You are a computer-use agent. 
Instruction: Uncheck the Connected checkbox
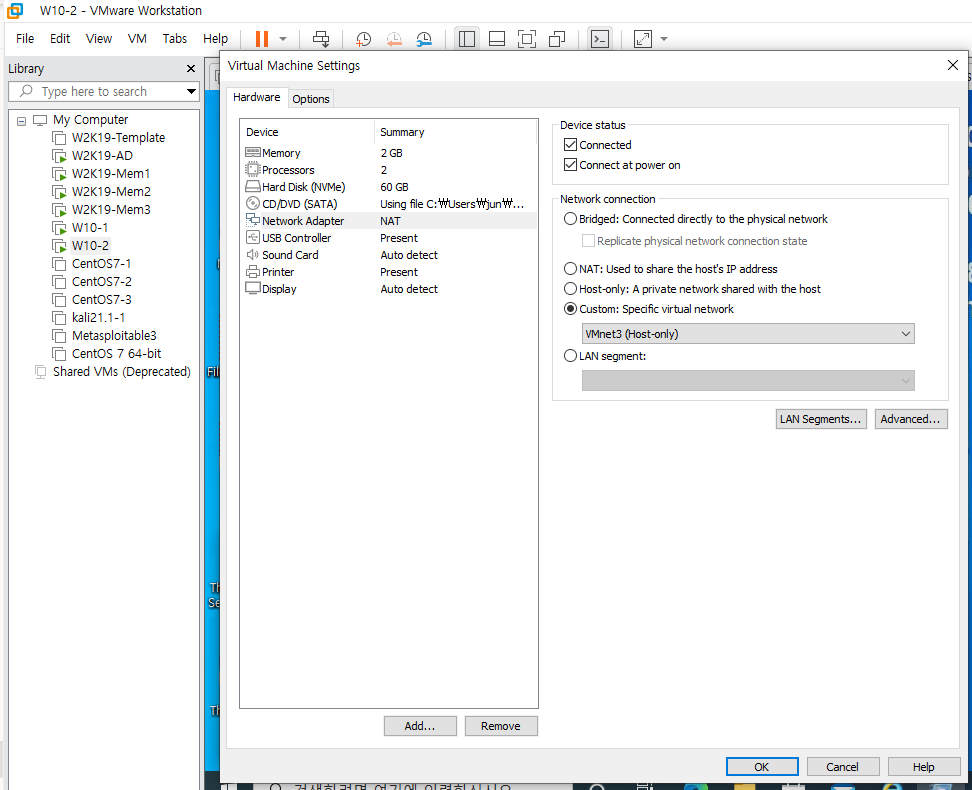[570, 144]
